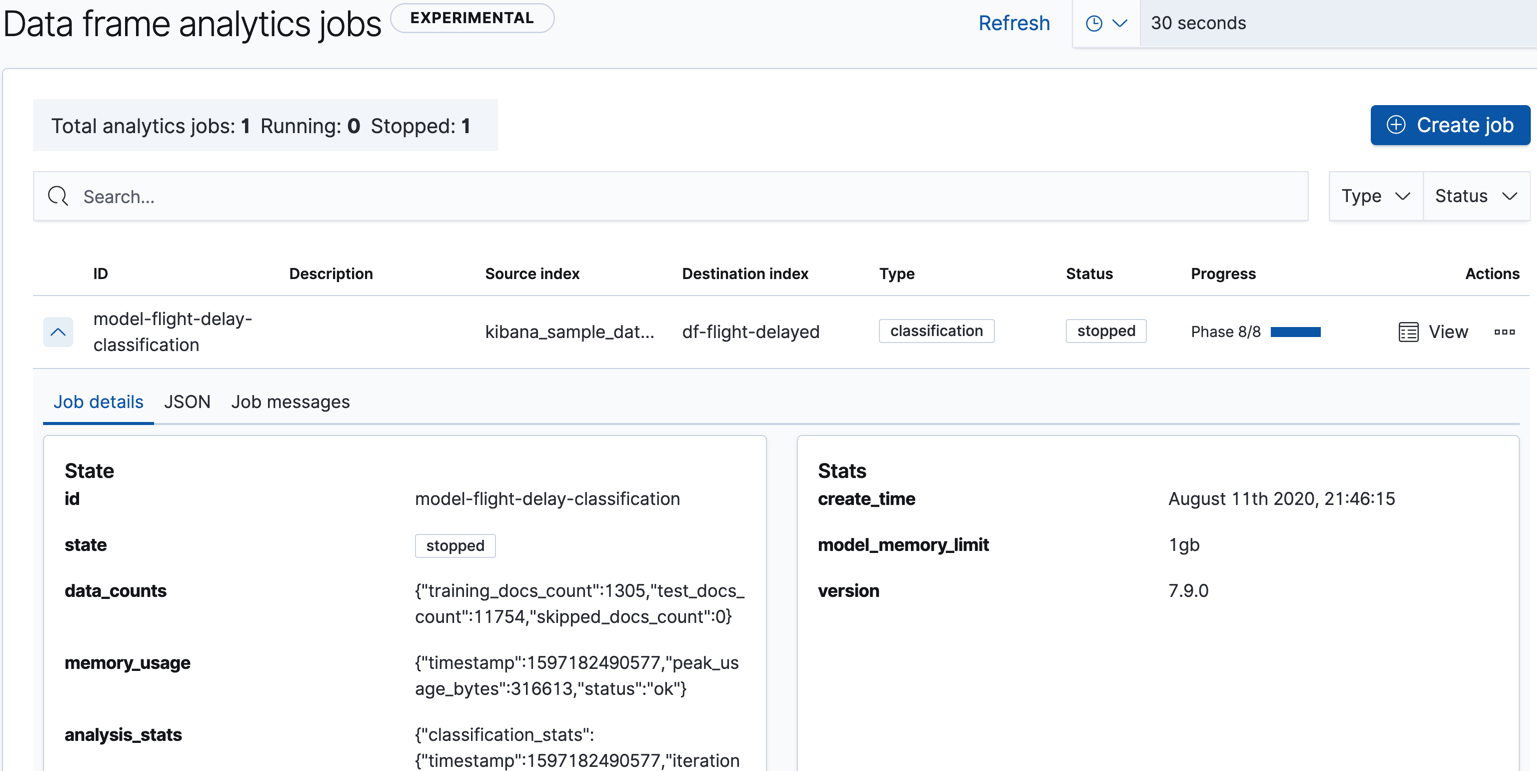This screenshot has width=1537, height=771.
Task: Click the View details icon for the job
Action: (1409, 331)
